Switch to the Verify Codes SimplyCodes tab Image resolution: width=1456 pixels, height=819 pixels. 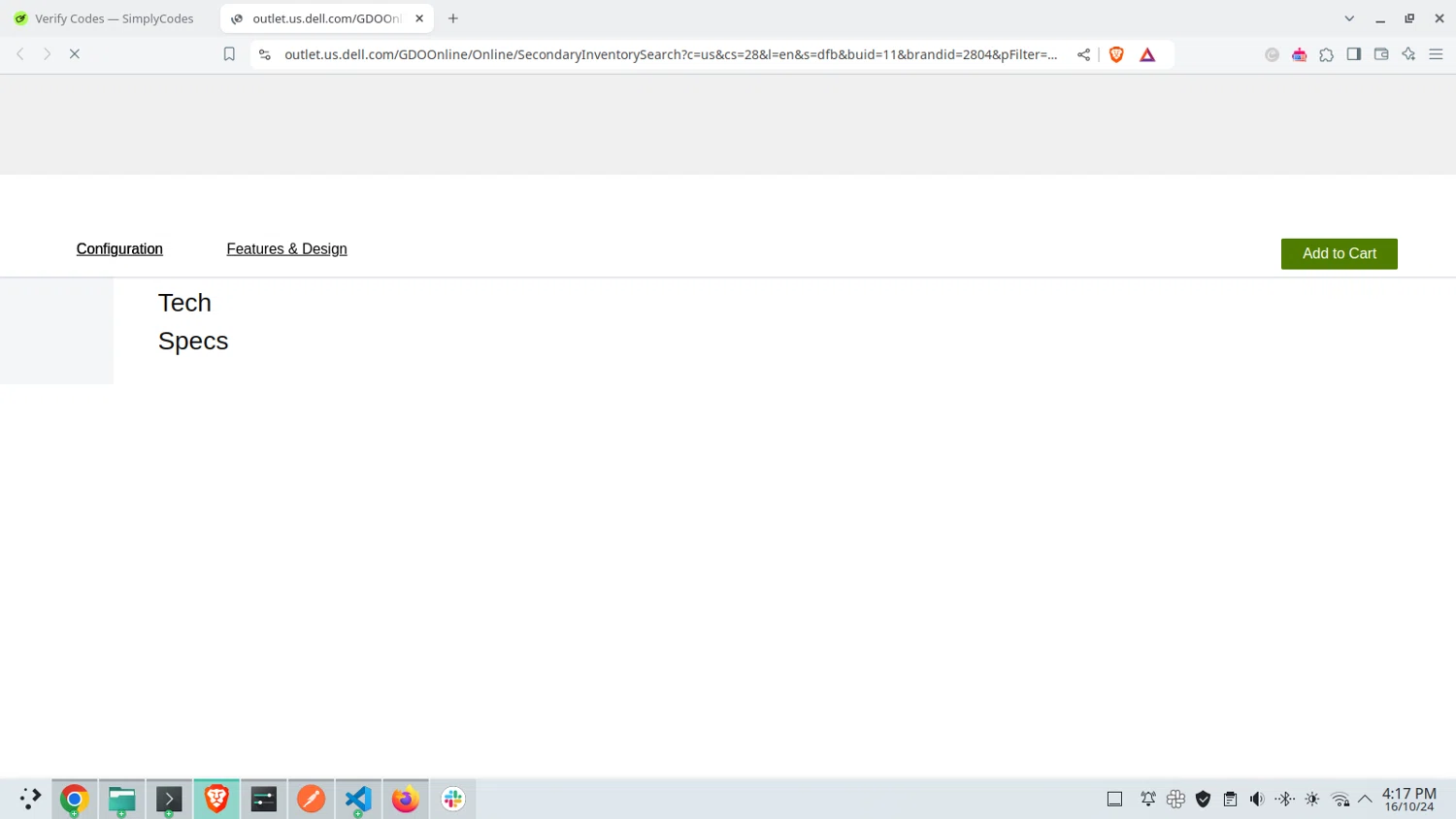105,18
